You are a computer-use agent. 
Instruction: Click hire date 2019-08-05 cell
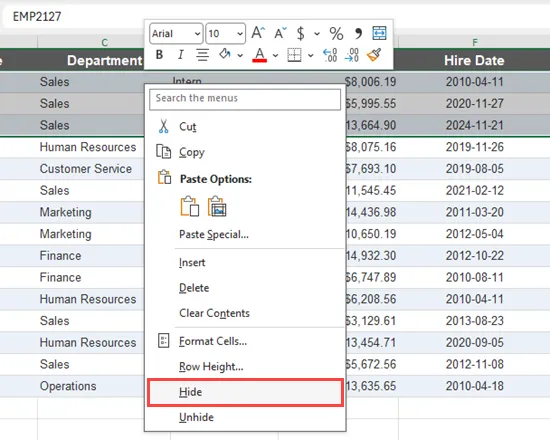click(475, 169)
